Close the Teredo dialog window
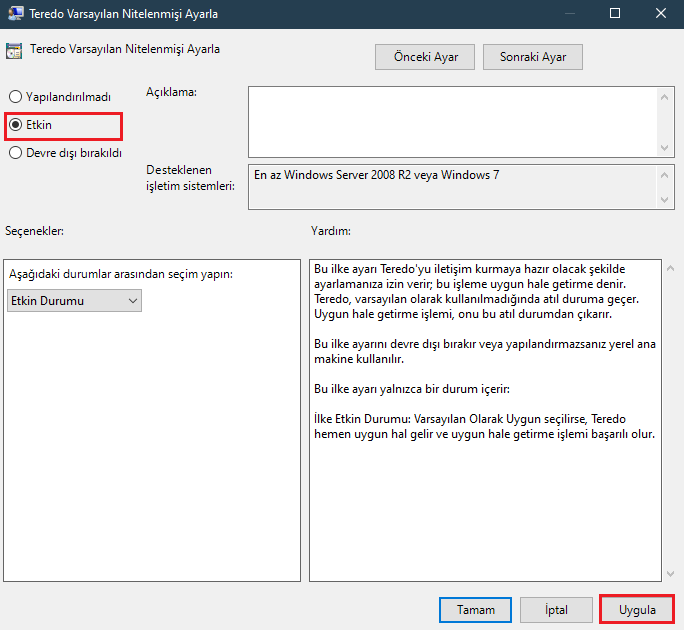Viewport: 684px width, 630px height. [660, 14]
